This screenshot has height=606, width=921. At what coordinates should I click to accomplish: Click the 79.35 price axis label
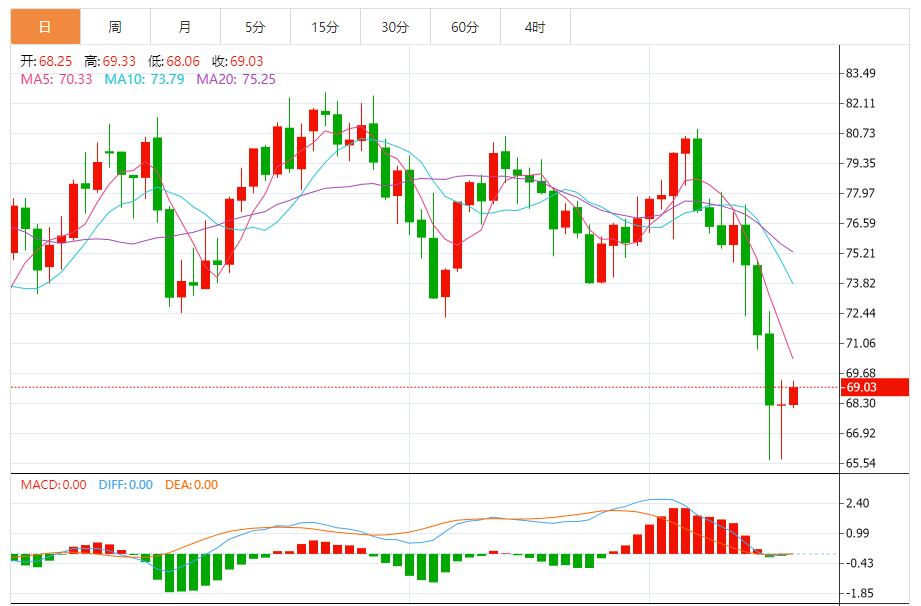861,163
